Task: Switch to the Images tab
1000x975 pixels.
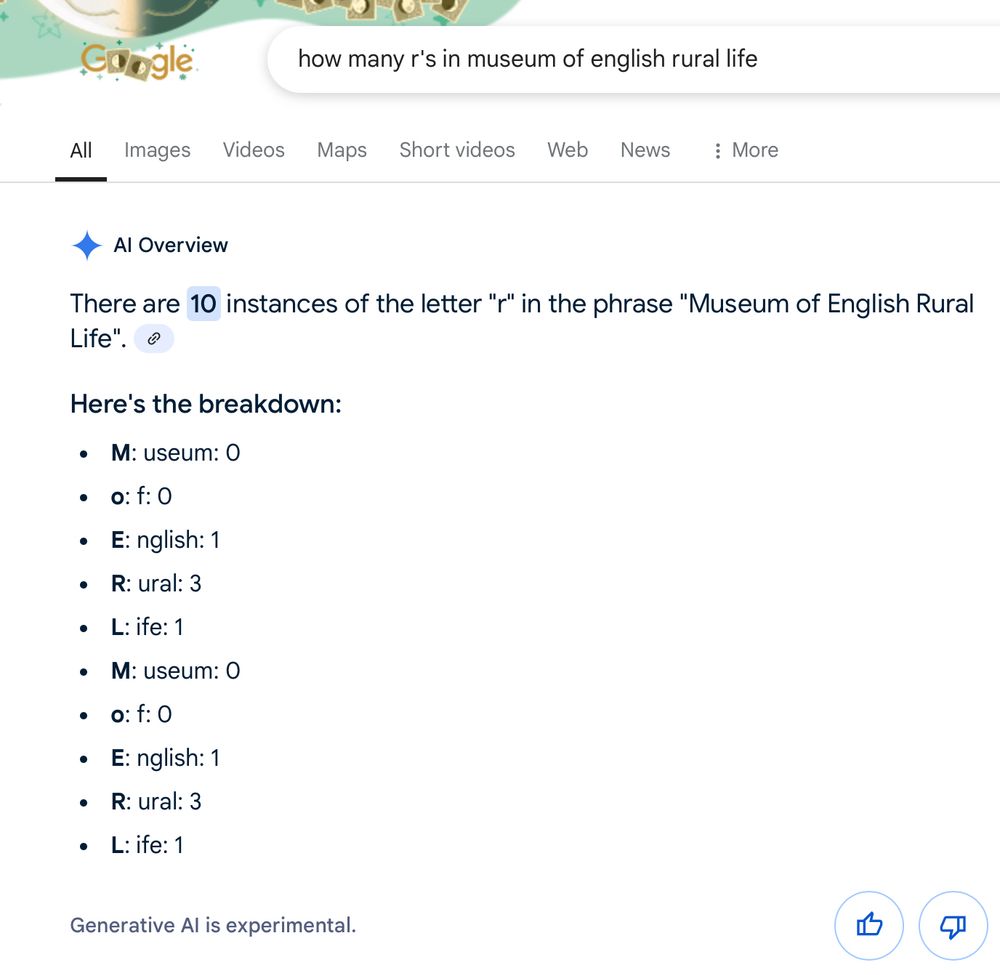Action: click(157, 150)
